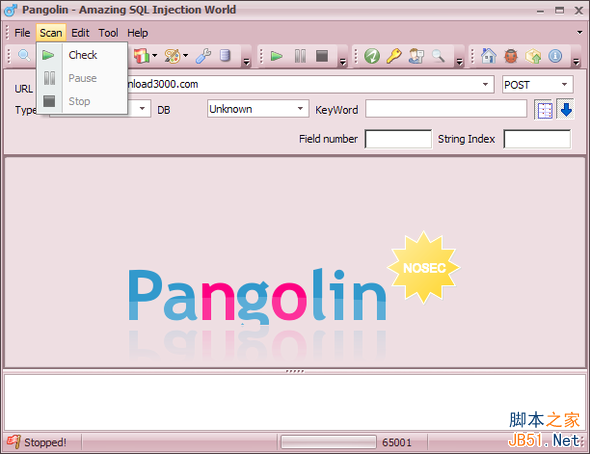
Task: Click the green Check icon in Scan menu
Action: tap(48, 55)
